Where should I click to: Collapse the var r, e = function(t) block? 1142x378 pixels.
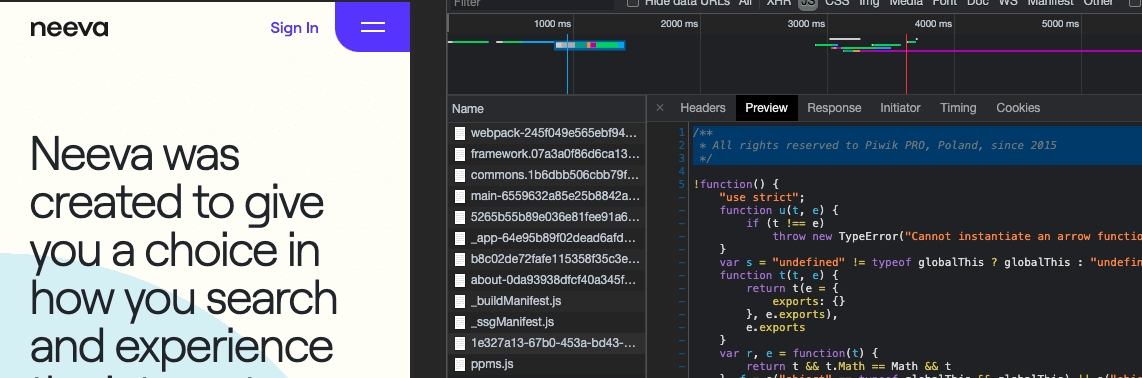tap(682, 354)
